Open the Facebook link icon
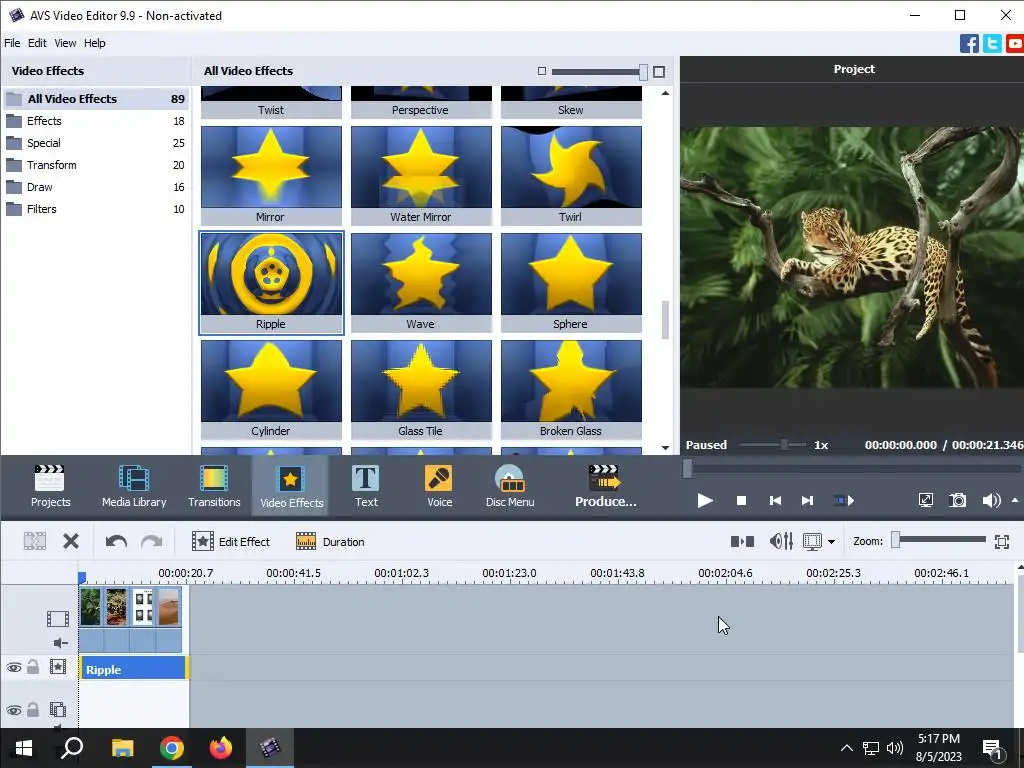Image resolution: width=1024 pixels, height=768 pixels. pyautogui.click(x=969, y=44)
